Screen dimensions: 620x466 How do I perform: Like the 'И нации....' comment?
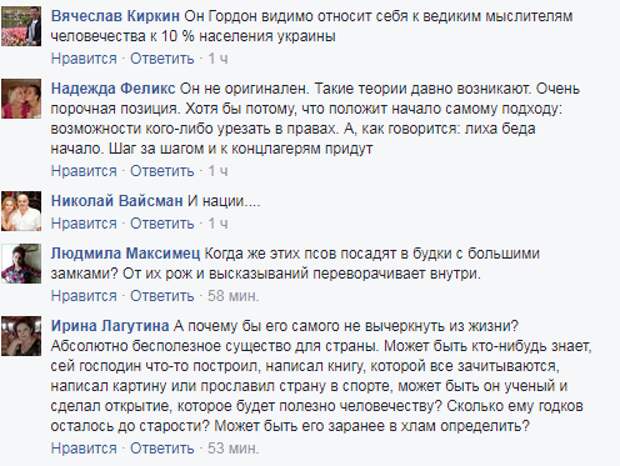click(x=84, y=223)
